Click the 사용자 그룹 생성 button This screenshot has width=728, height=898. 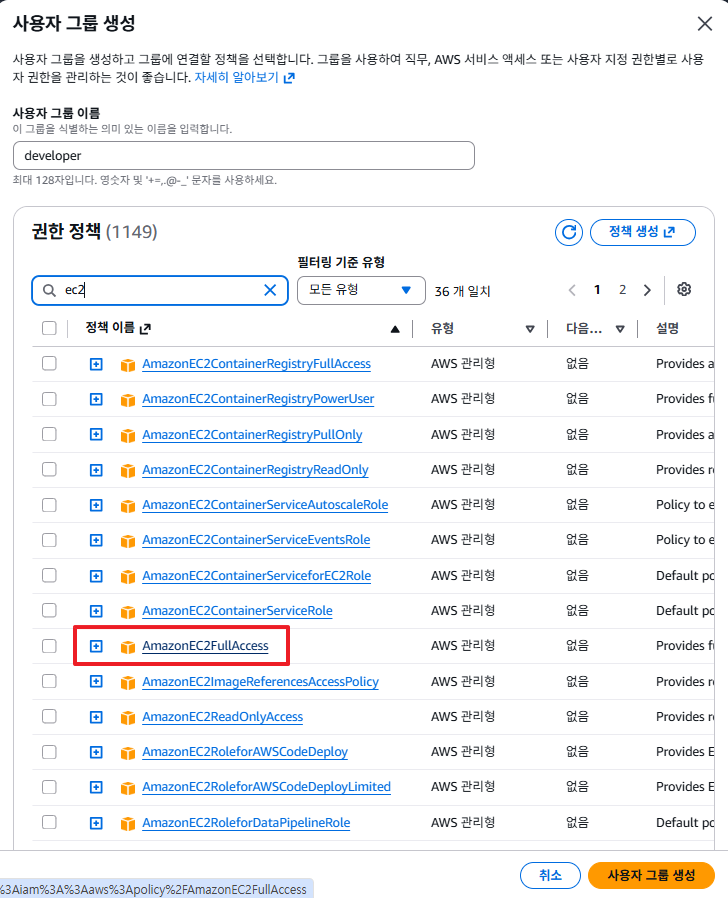coord(651,875)
